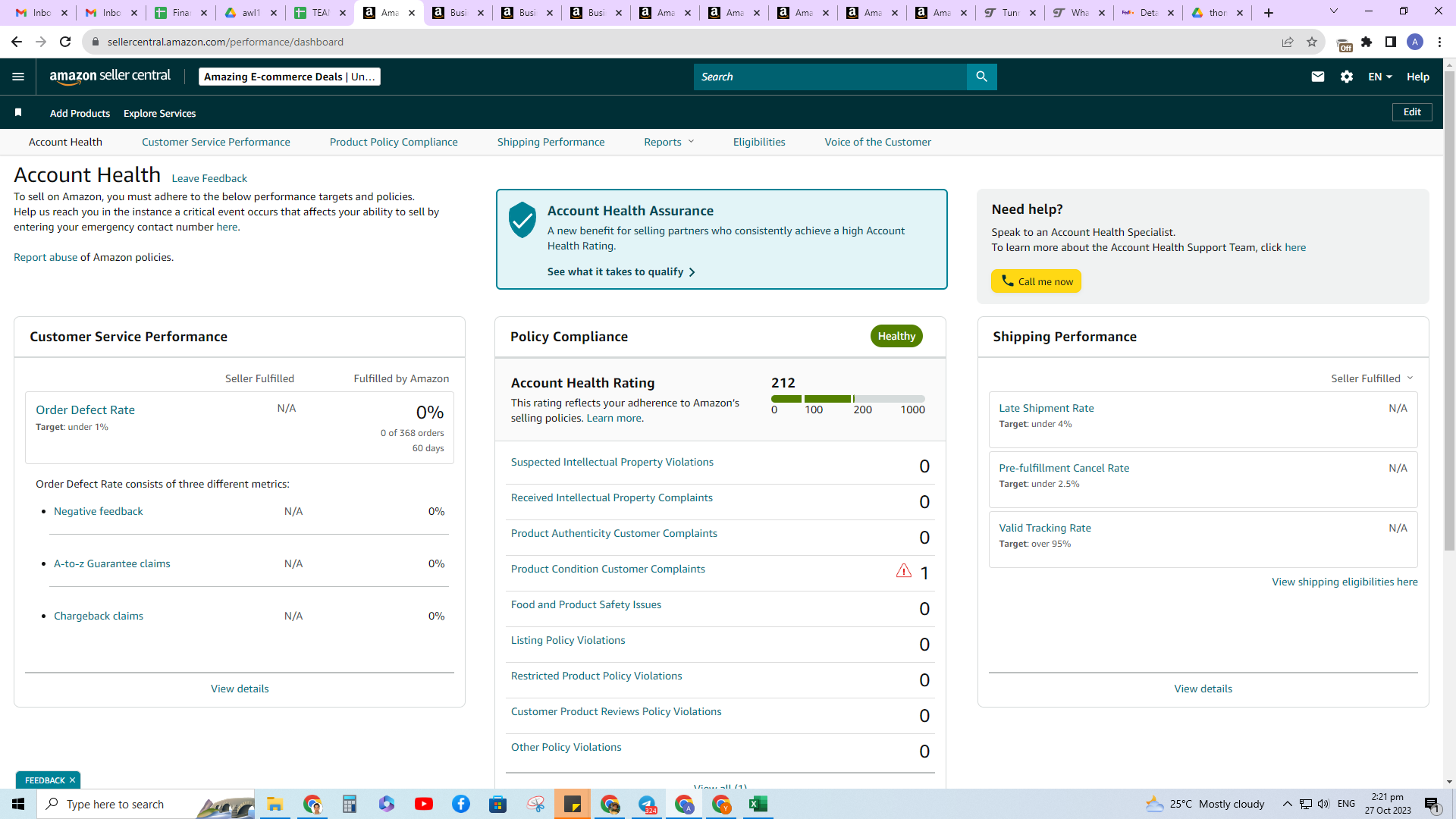The width and height of the screenshot is (1456, 819).
Task: Click the bookmark flag icon
Action: coord(18,112)
